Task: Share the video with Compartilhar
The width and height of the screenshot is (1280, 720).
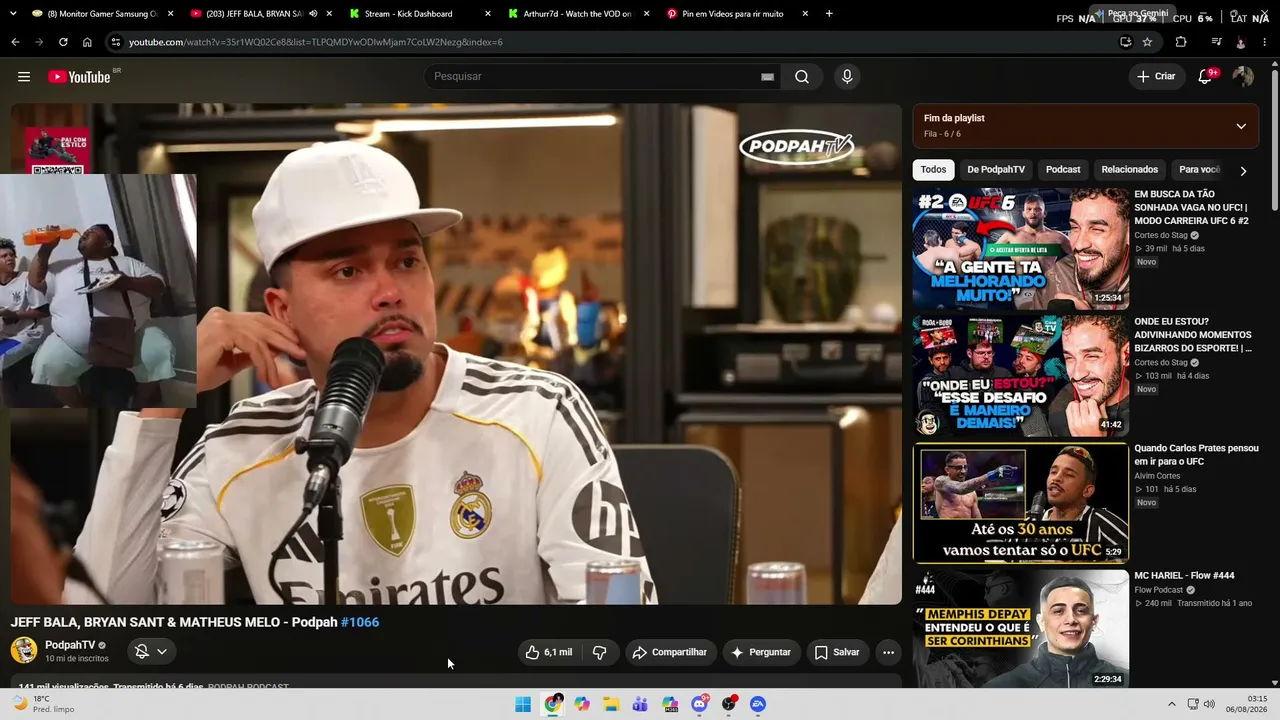Action: click(x=670, y=652)
